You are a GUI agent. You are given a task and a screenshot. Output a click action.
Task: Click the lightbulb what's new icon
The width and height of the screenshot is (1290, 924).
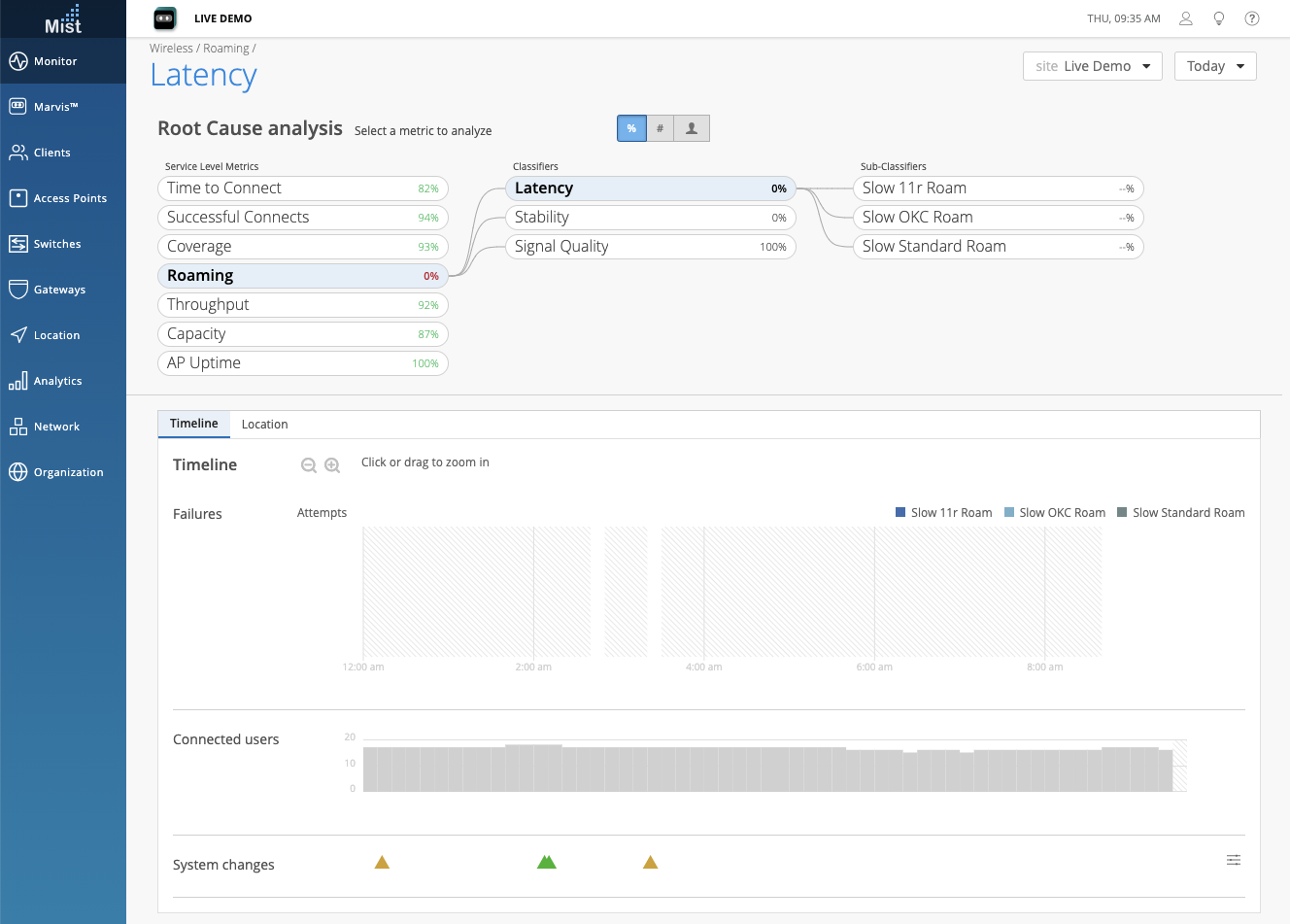[1219, 18]
